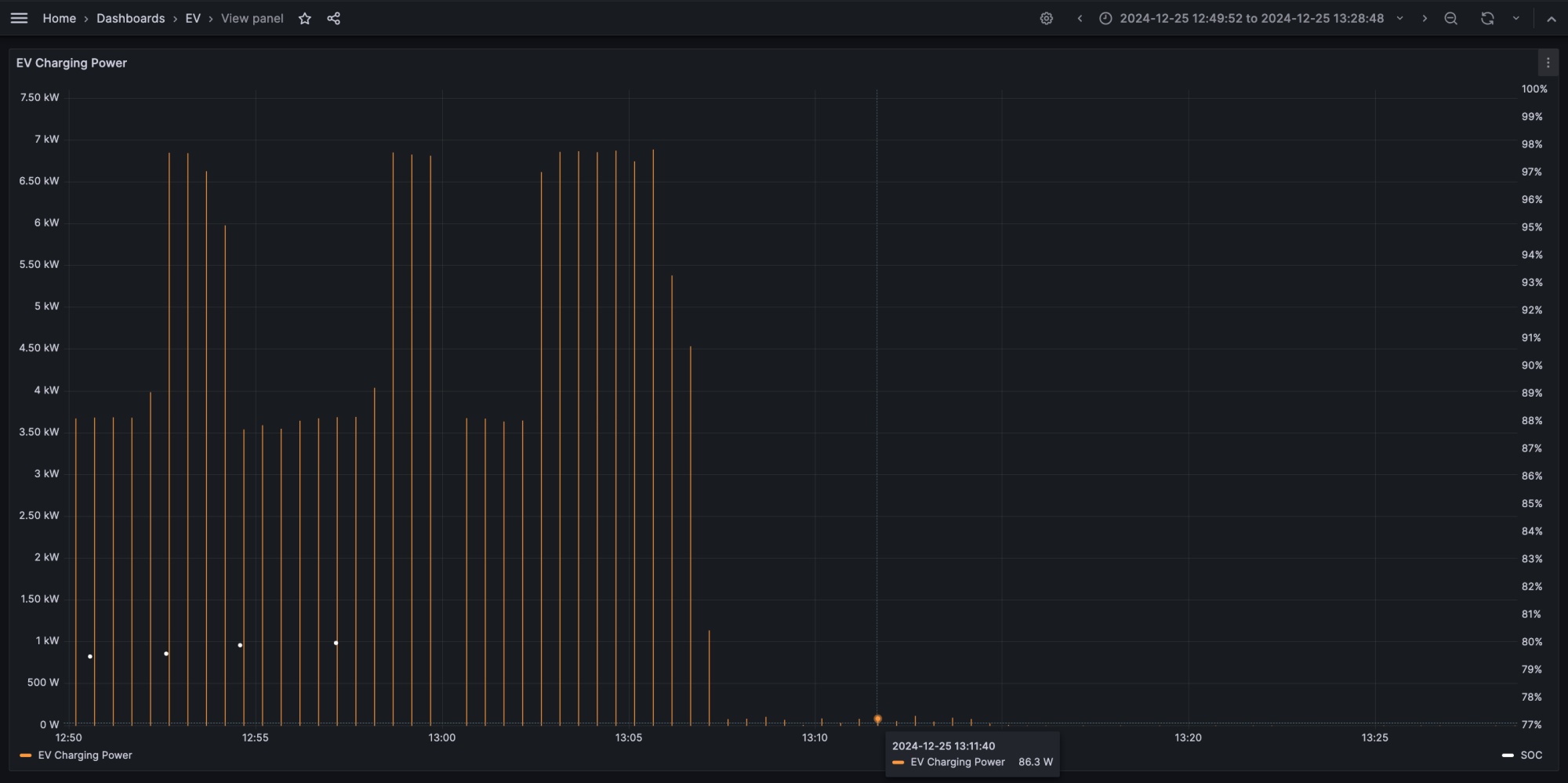Screen dimensions: 1568x783
Task: Click the highlighted data point at 13:11:40
Action: tap(877, 718)
